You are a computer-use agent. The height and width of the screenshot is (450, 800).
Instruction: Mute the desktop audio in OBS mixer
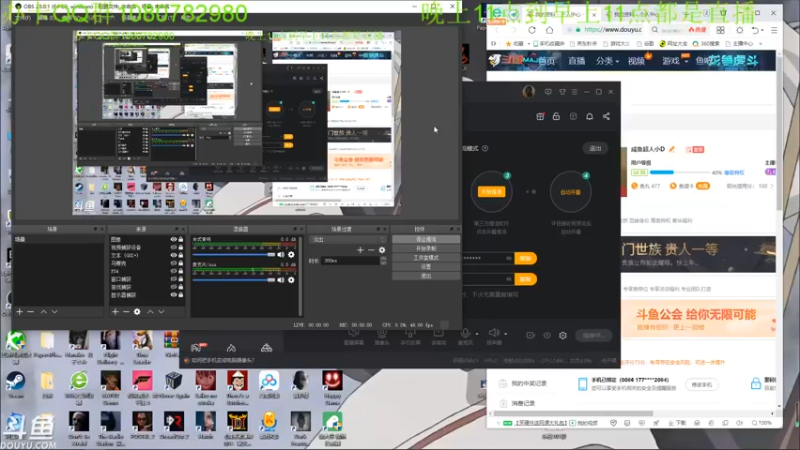[x=281, y=255]
